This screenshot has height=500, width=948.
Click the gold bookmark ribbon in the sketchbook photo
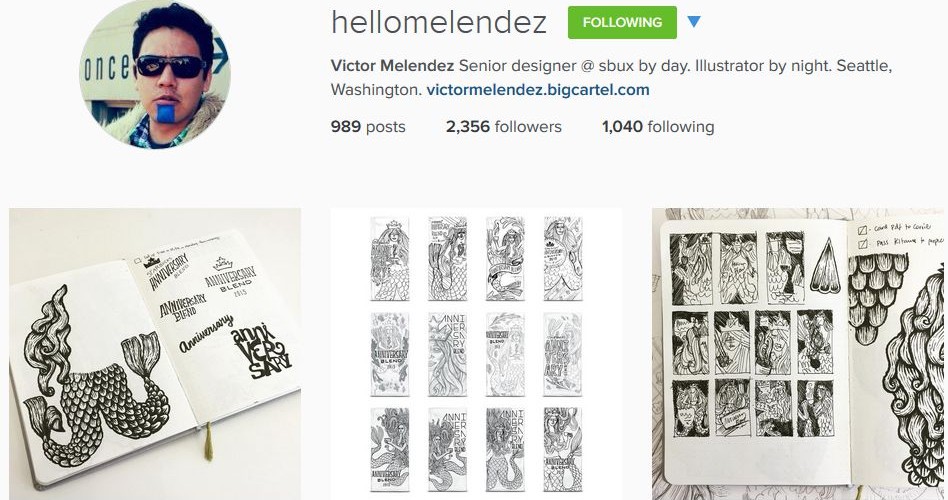point(209,441)
